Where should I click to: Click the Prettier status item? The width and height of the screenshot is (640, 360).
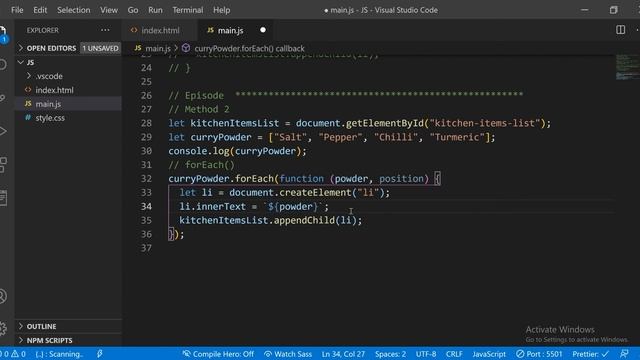tap(590, 354)
